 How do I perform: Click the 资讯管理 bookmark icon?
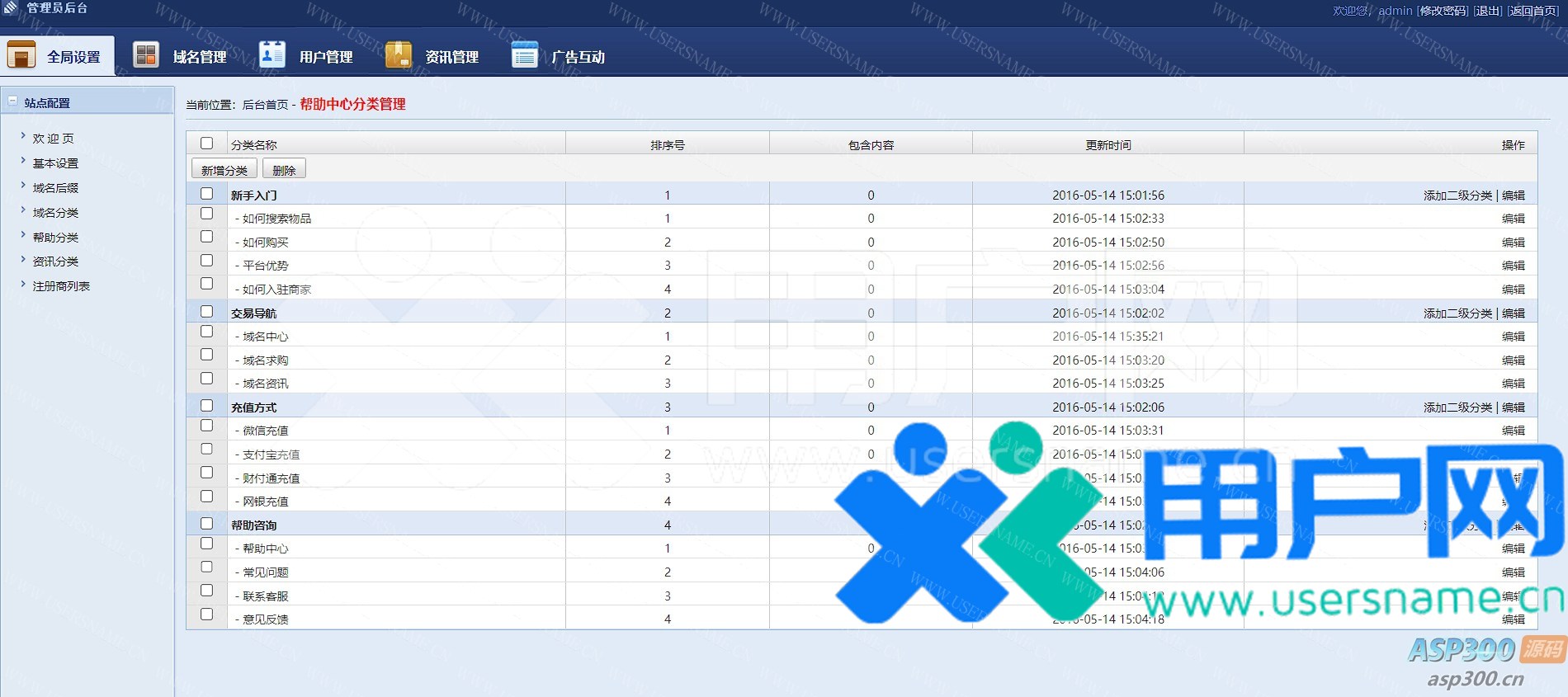coord(398,54)
